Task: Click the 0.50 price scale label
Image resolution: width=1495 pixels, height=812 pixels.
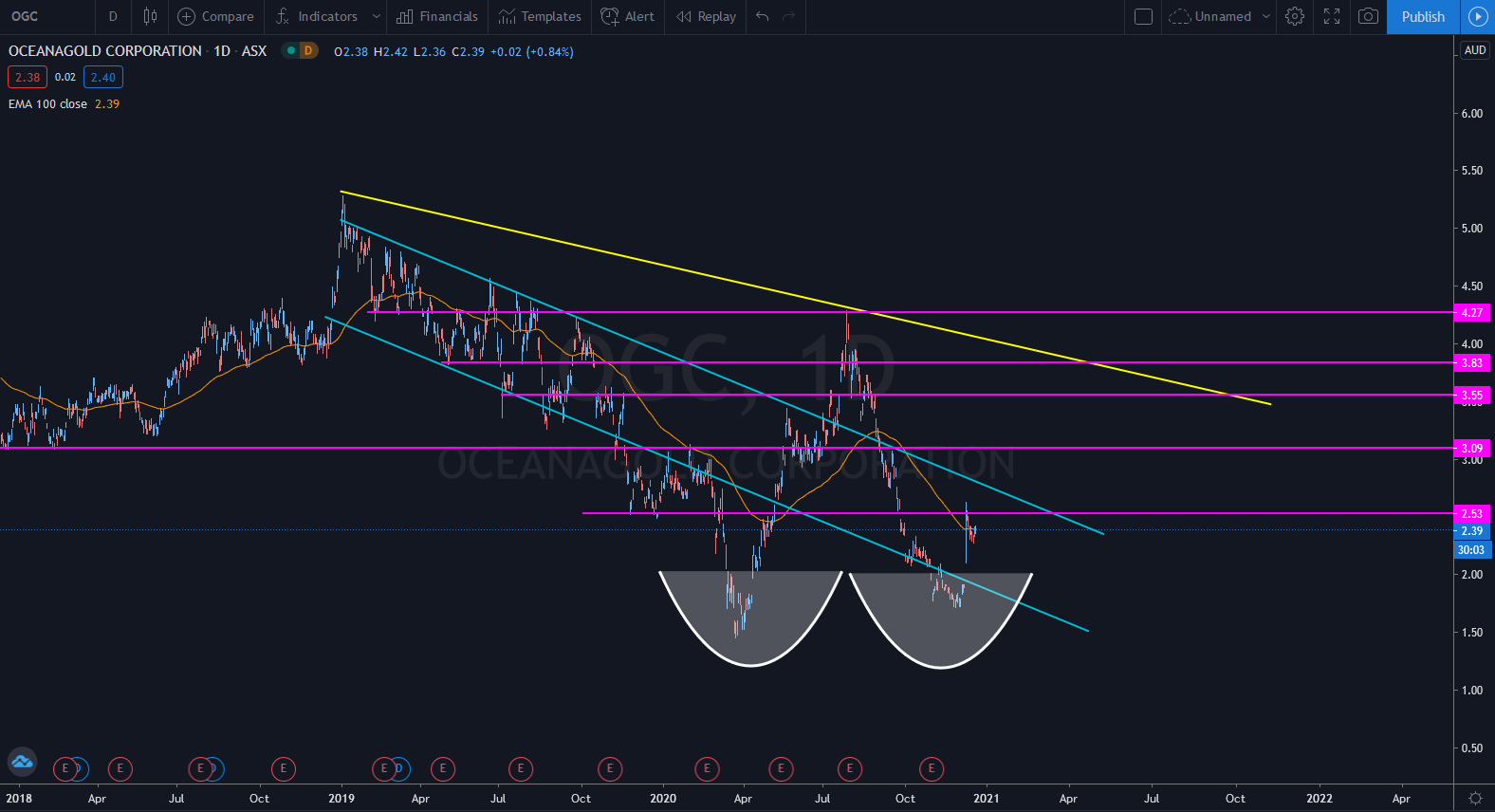Action: tap(1472, 748)
